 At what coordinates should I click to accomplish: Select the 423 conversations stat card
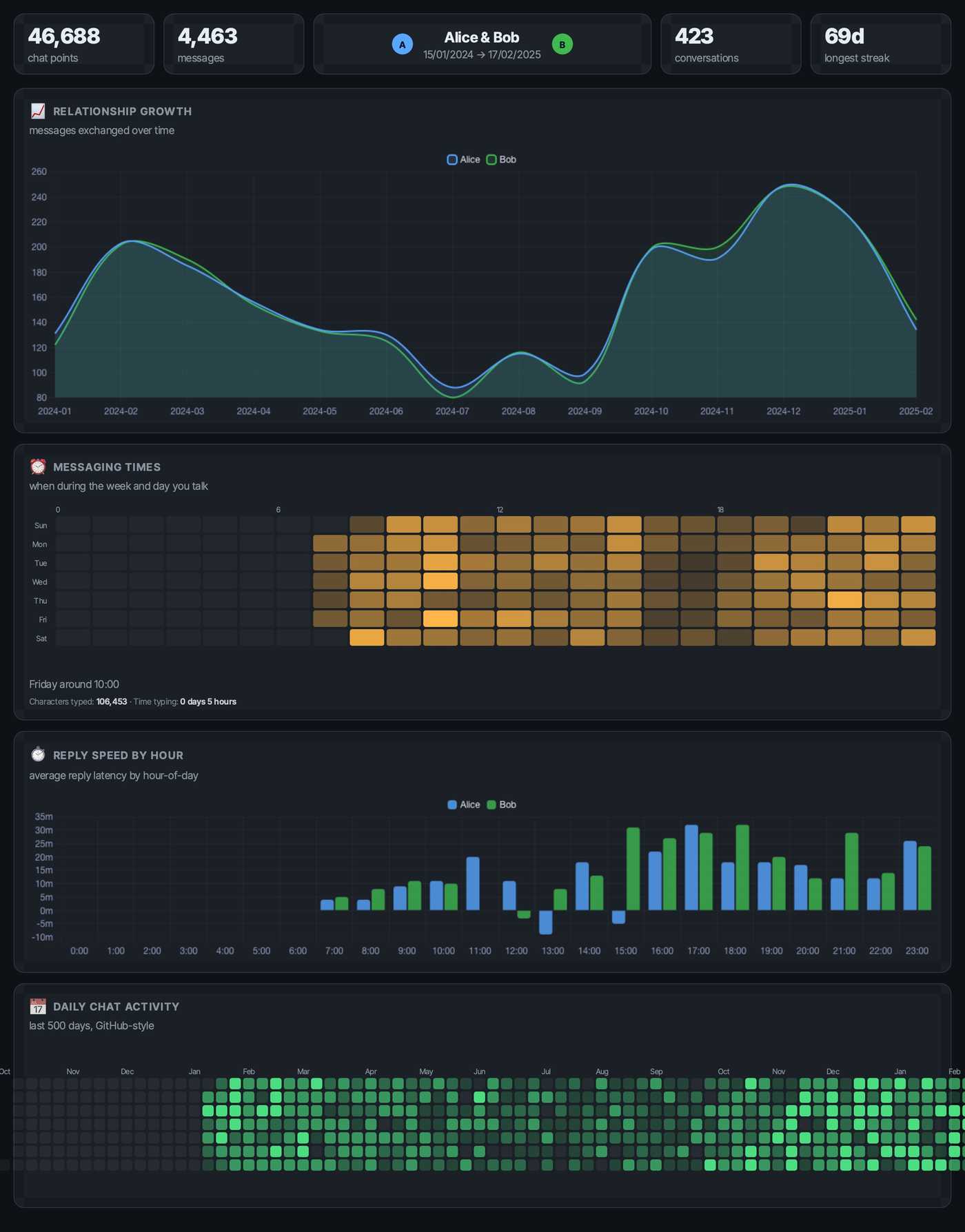tap(731, 44)
